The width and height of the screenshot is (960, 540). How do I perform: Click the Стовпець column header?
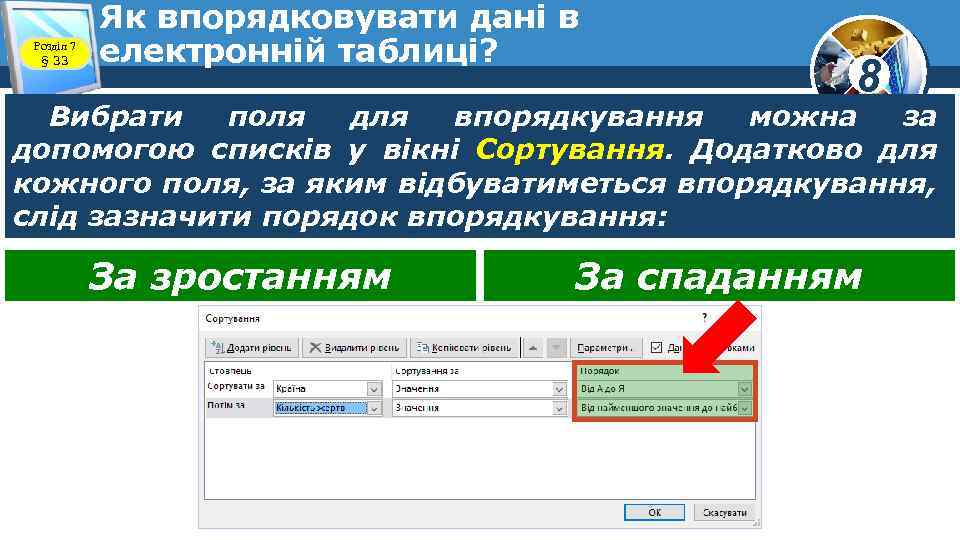pyautogui.click(x=230, y=371)
